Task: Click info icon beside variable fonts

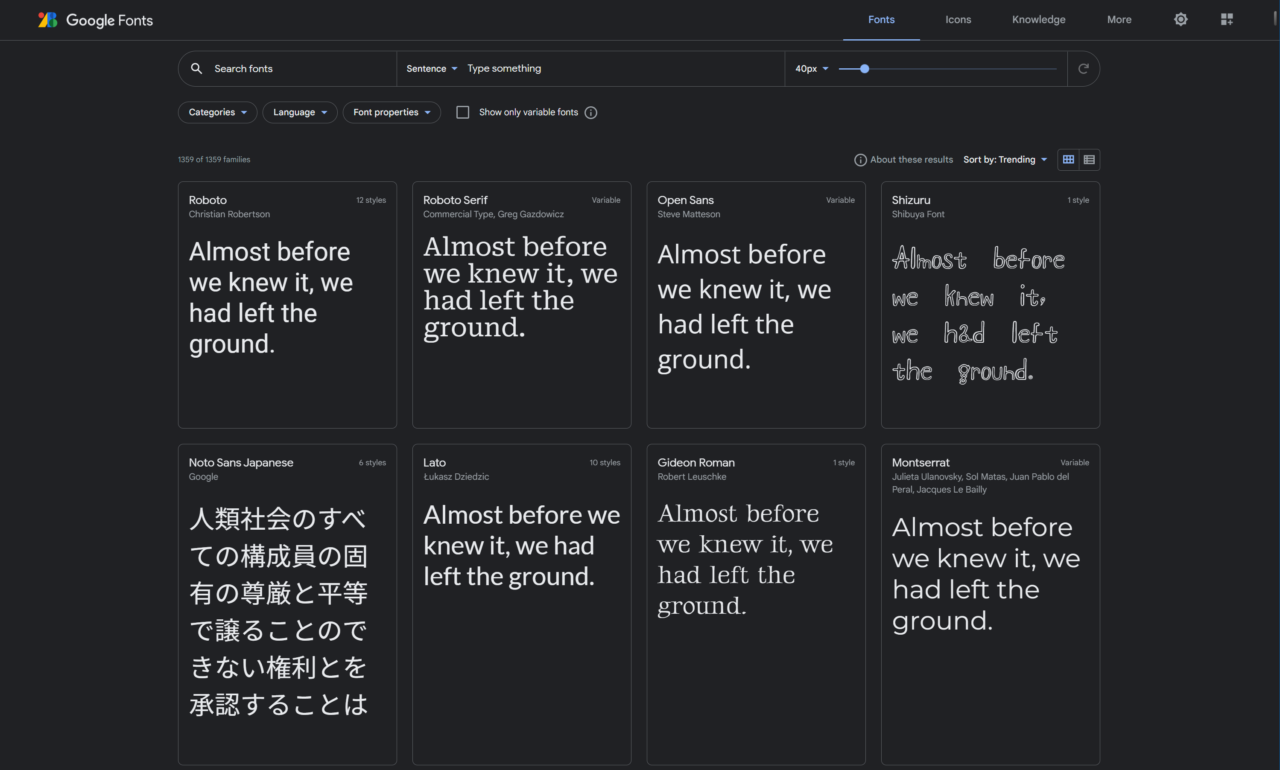Action: 591,113
